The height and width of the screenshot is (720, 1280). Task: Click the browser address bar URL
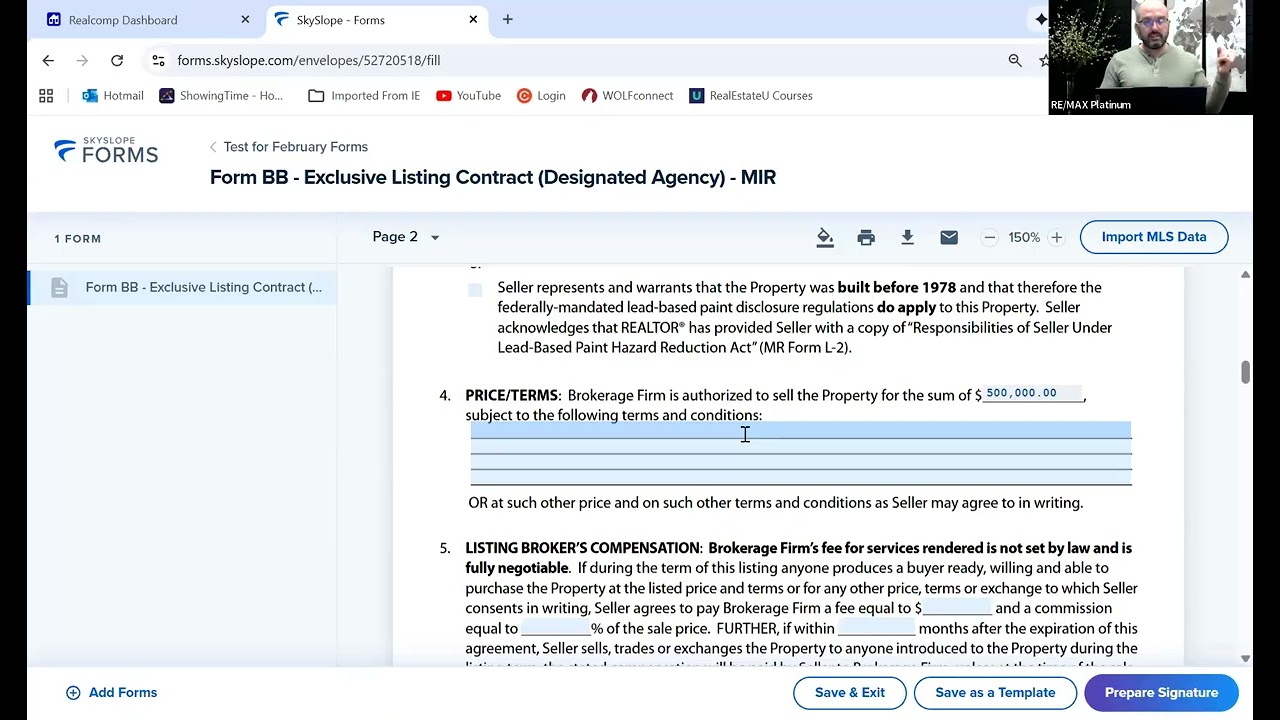(309, 60)
